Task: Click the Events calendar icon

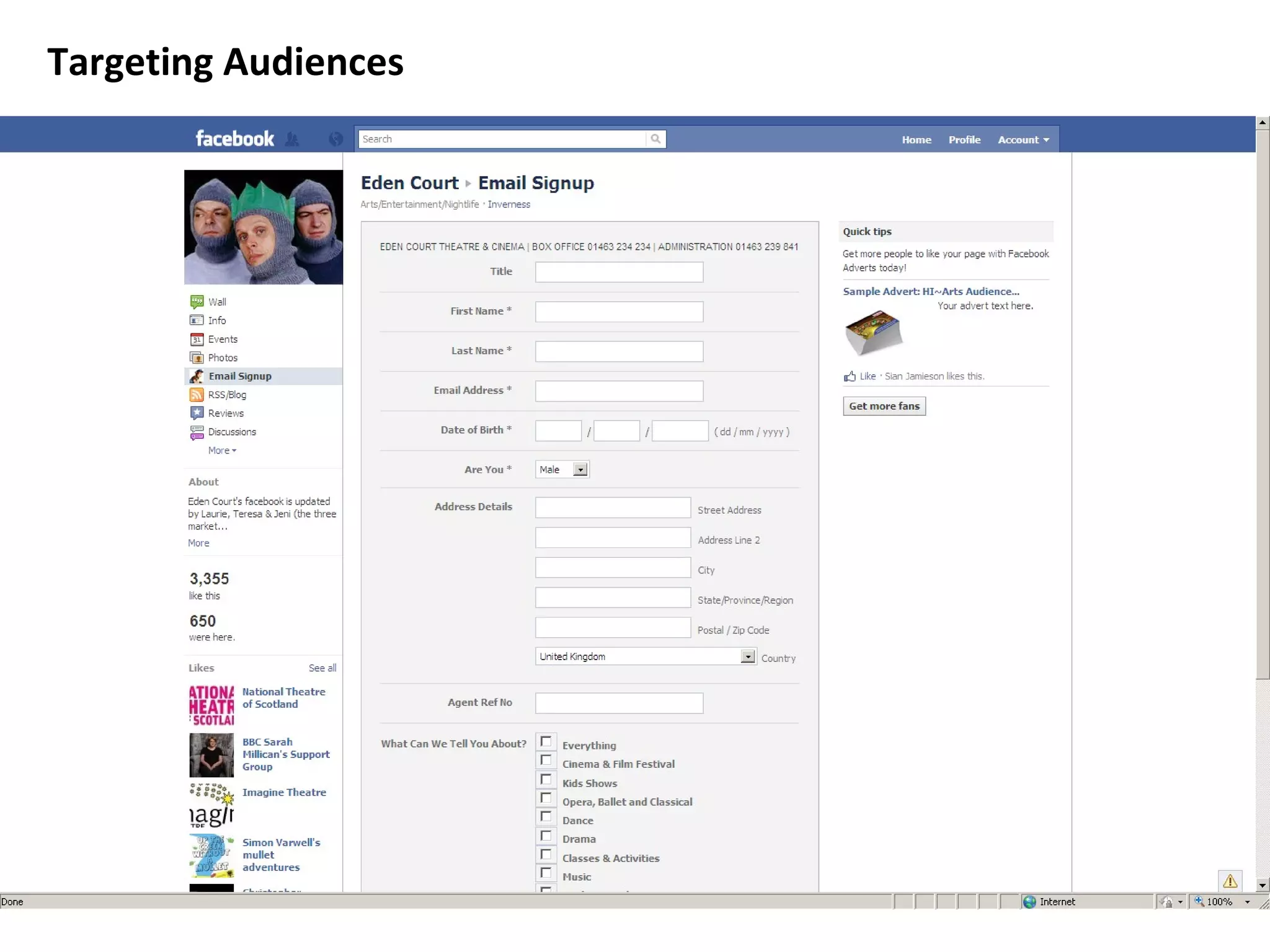Action: (197, 339)
